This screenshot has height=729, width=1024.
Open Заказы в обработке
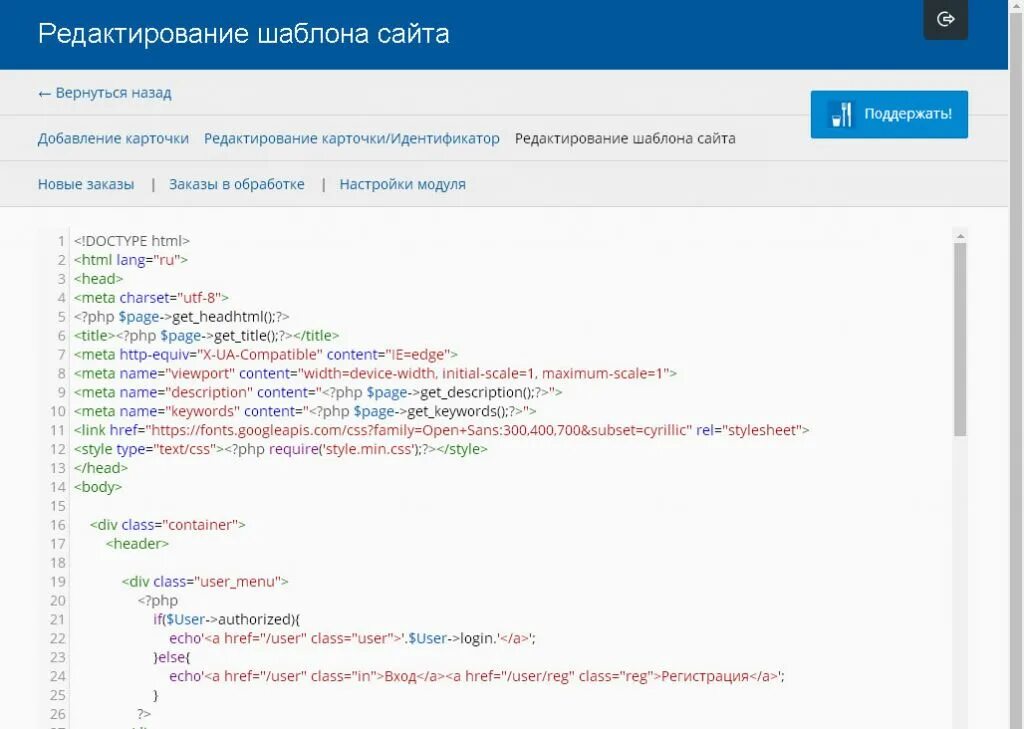click(x=237, y=184)
